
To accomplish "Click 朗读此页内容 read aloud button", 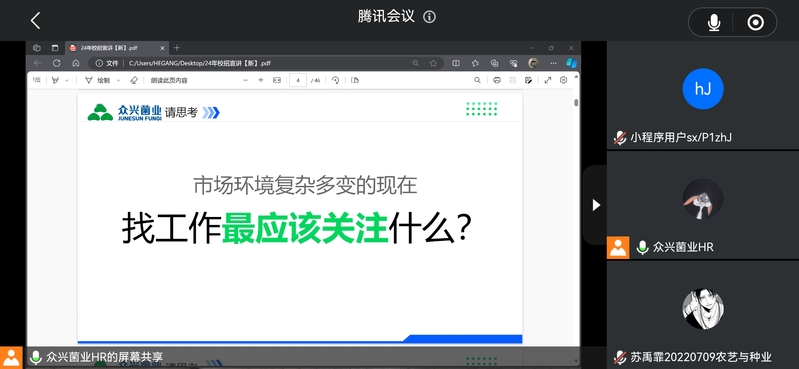I will [168, 81].
